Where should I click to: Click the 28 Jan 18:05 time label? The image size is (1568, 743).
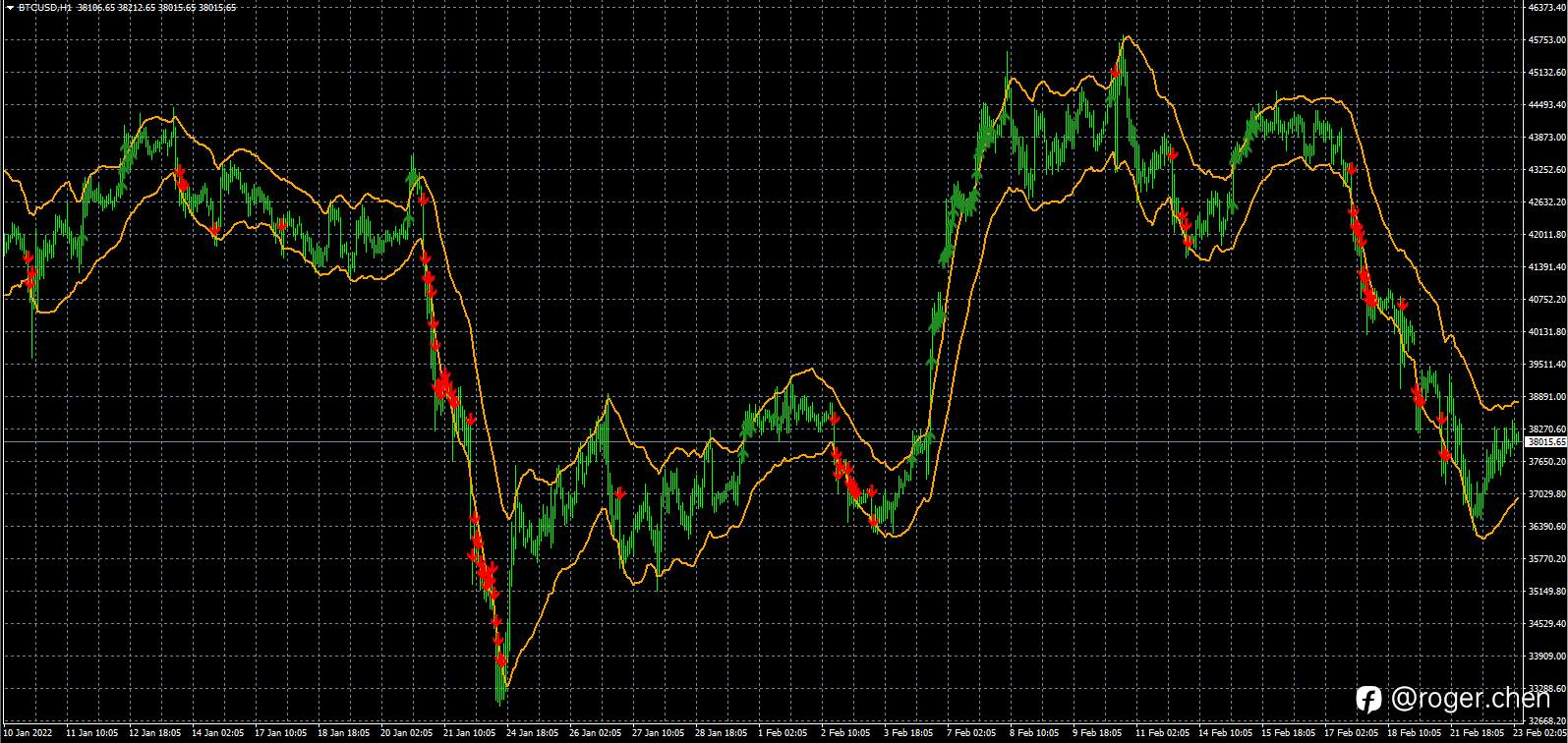[x=721, y=732]
